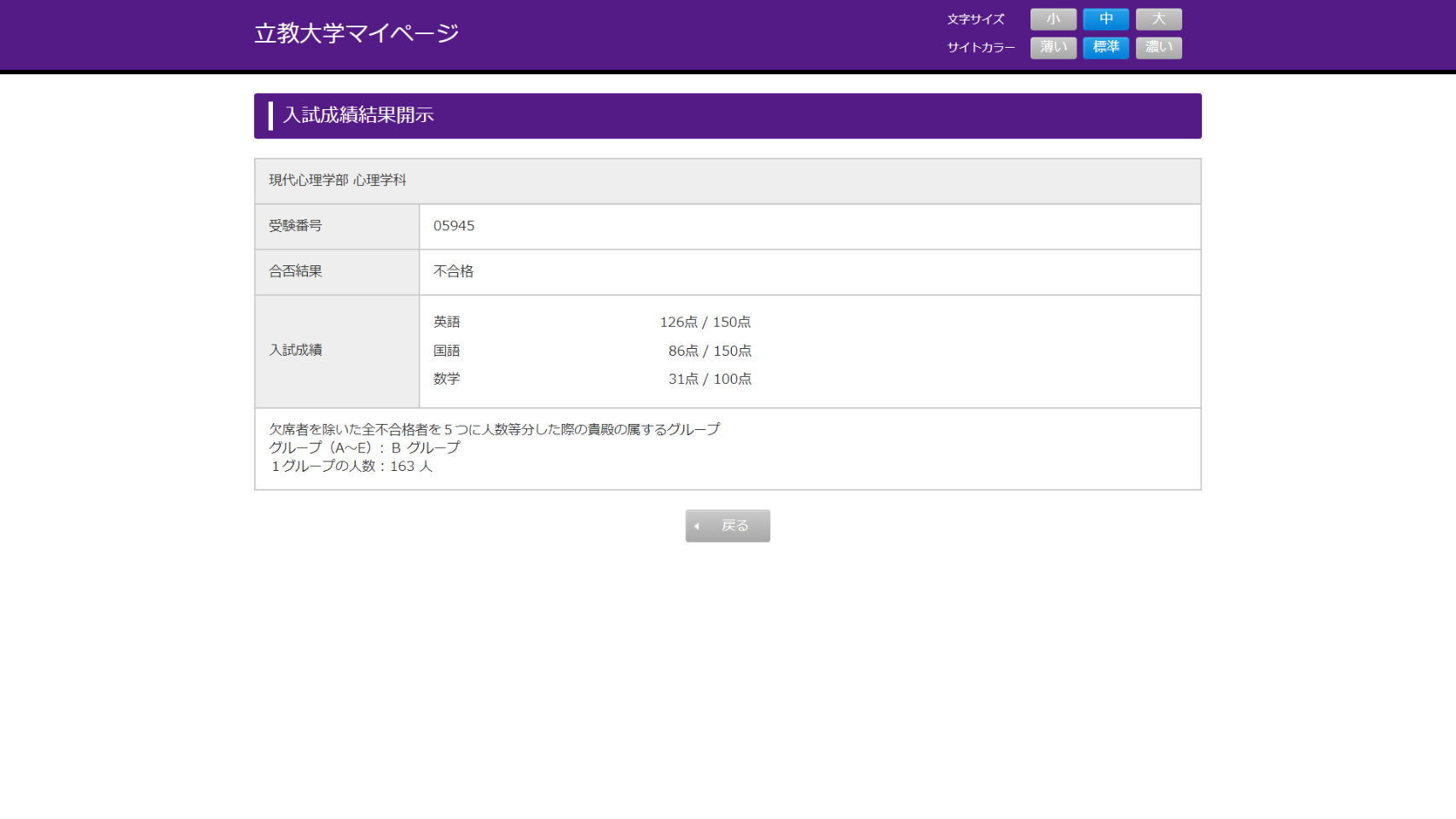This screenshot has width=1456, height=819.
Task: Click the 英語 score of 126点
Action: (x=678, y=322)
